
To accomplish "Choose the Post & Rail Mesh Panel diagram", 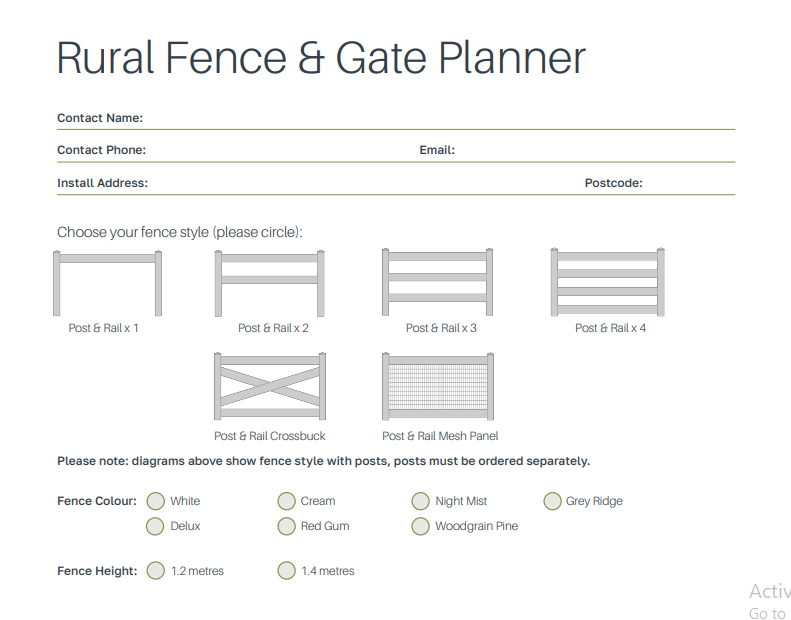I will coord(438,386).
